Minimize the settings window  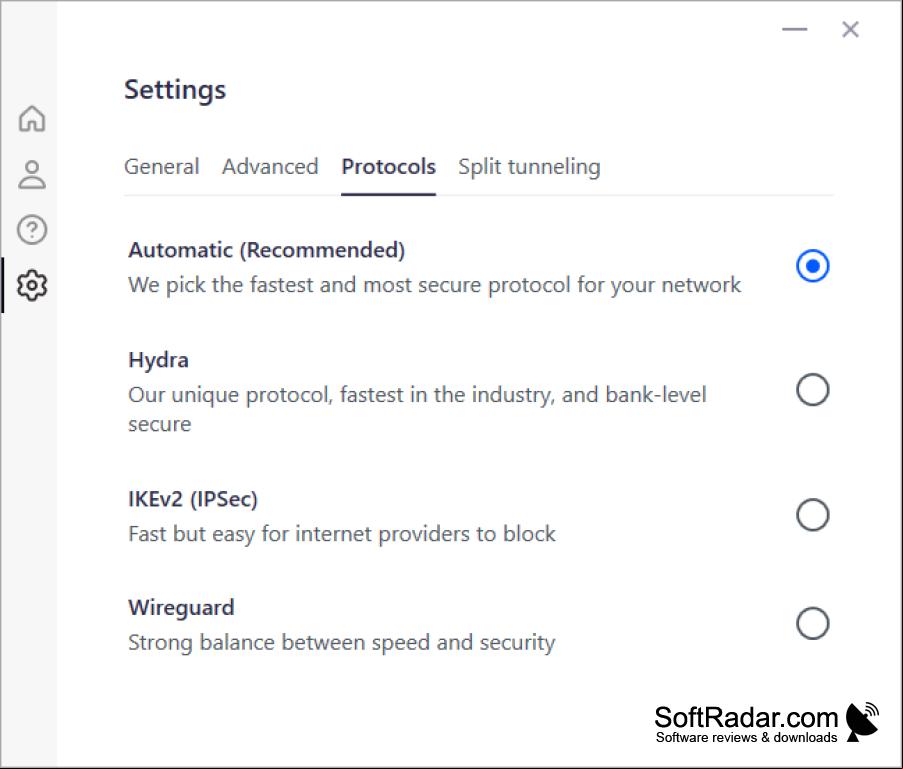click(795, 29)
